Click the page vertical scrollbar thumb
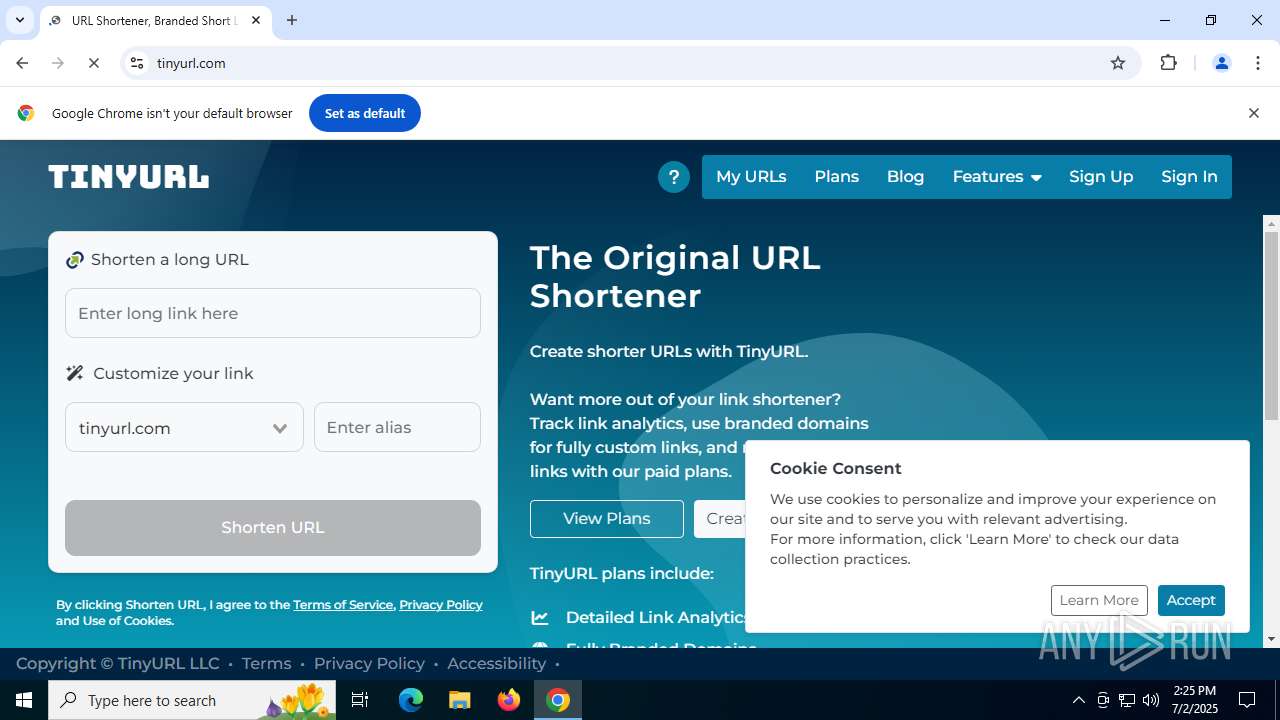Image resolution: width=1280 pixels, height=720 pixels. 1271,325
